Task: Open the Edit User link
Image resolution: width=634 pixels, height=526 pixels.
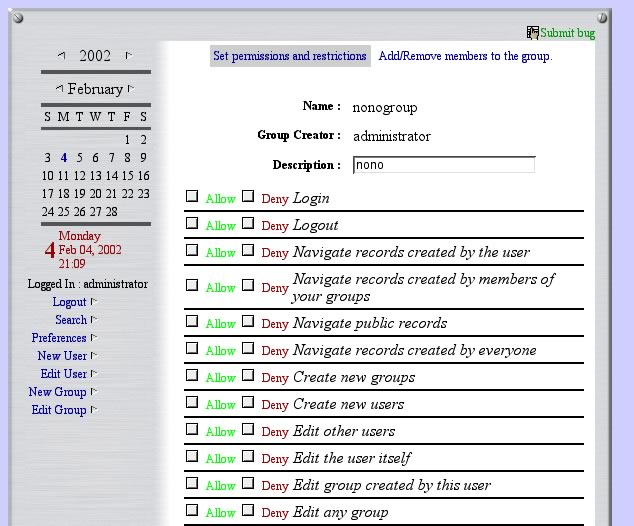Action: 64,374
